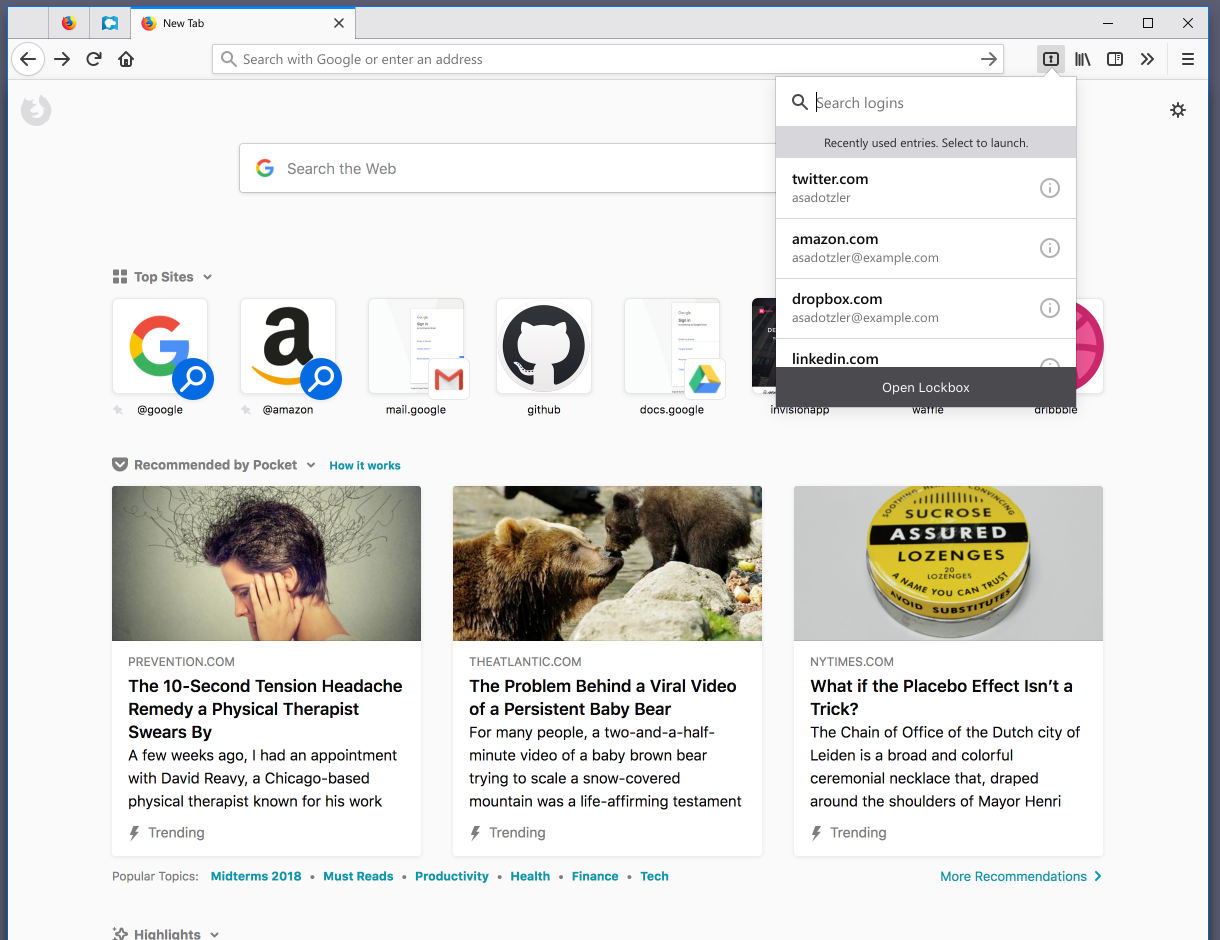Click the overflow chevron in the toolbar
1220x940 pixels.
[1148, 59]
